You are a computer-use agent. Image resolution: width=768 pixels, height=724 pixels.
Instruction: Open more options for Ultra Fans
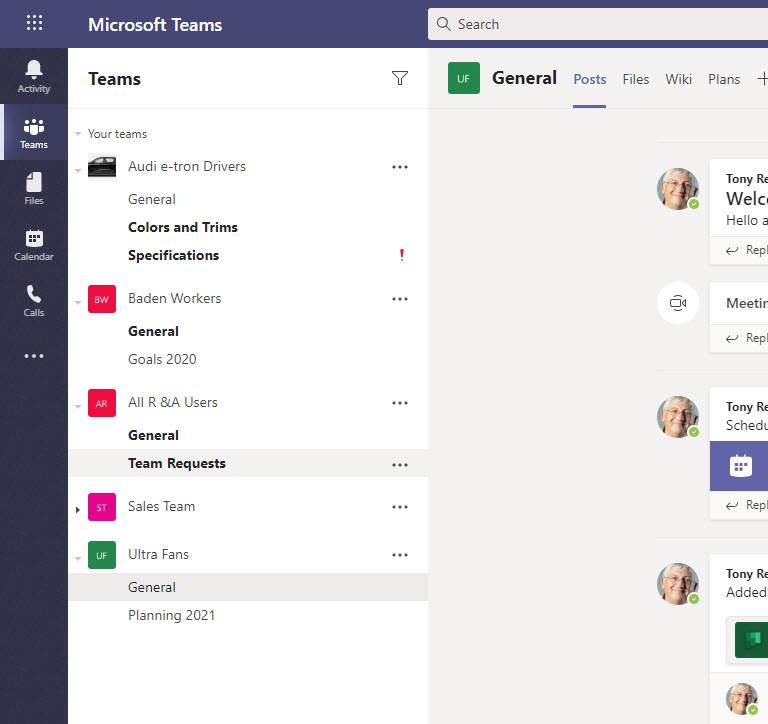[x=400, y=555]
